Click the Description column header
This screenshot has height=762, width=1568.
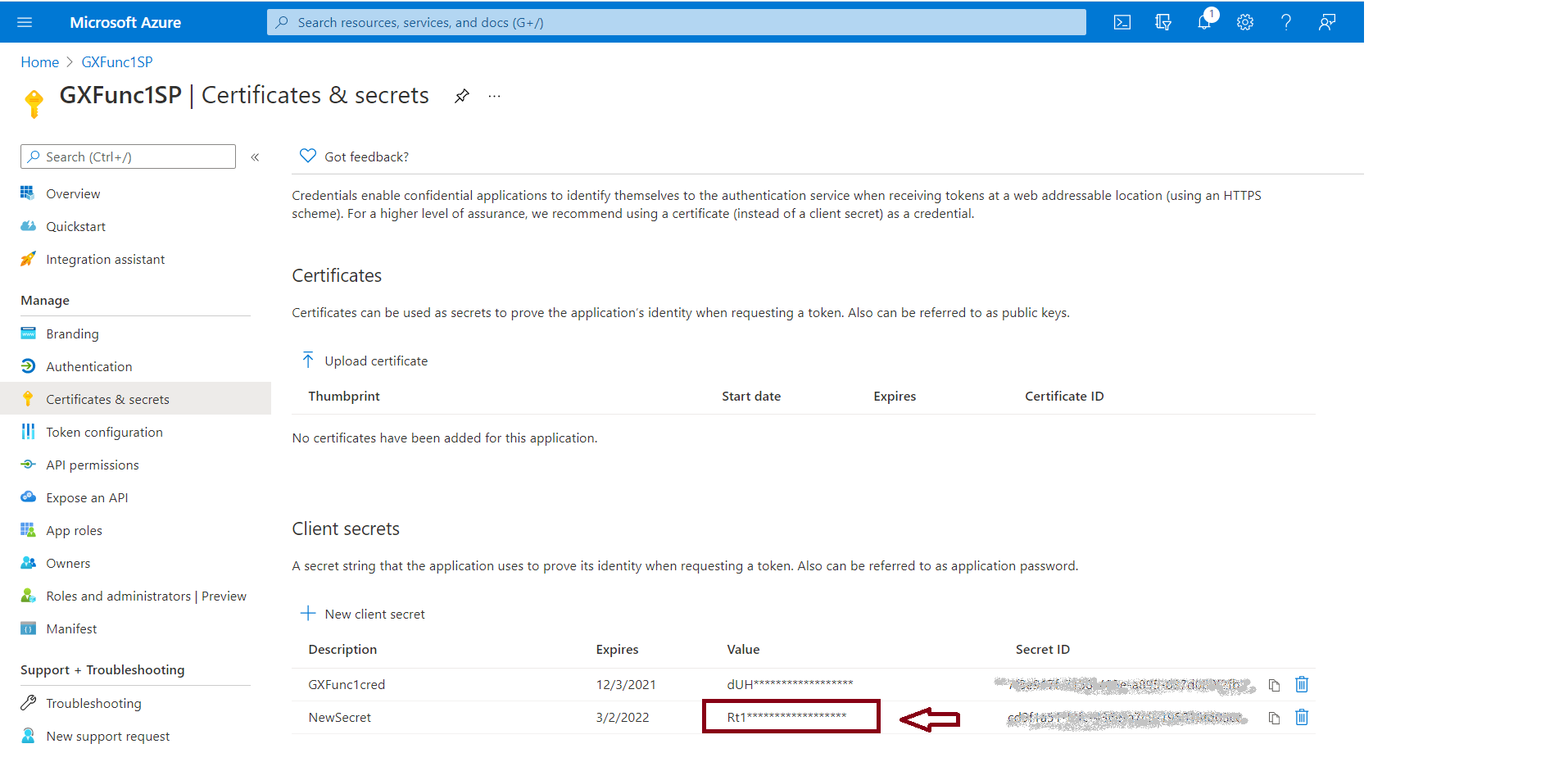coord(342,649)
